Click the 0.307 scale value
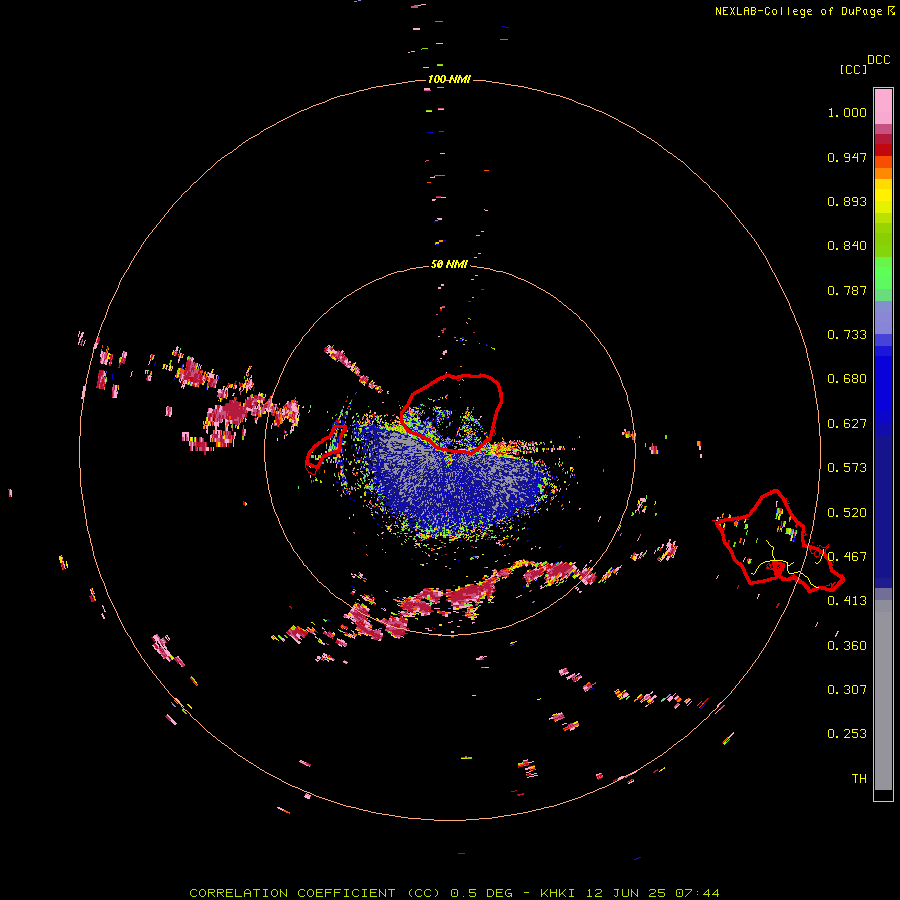900x900 pixels. pyautogui.click(x=847, y=690)
